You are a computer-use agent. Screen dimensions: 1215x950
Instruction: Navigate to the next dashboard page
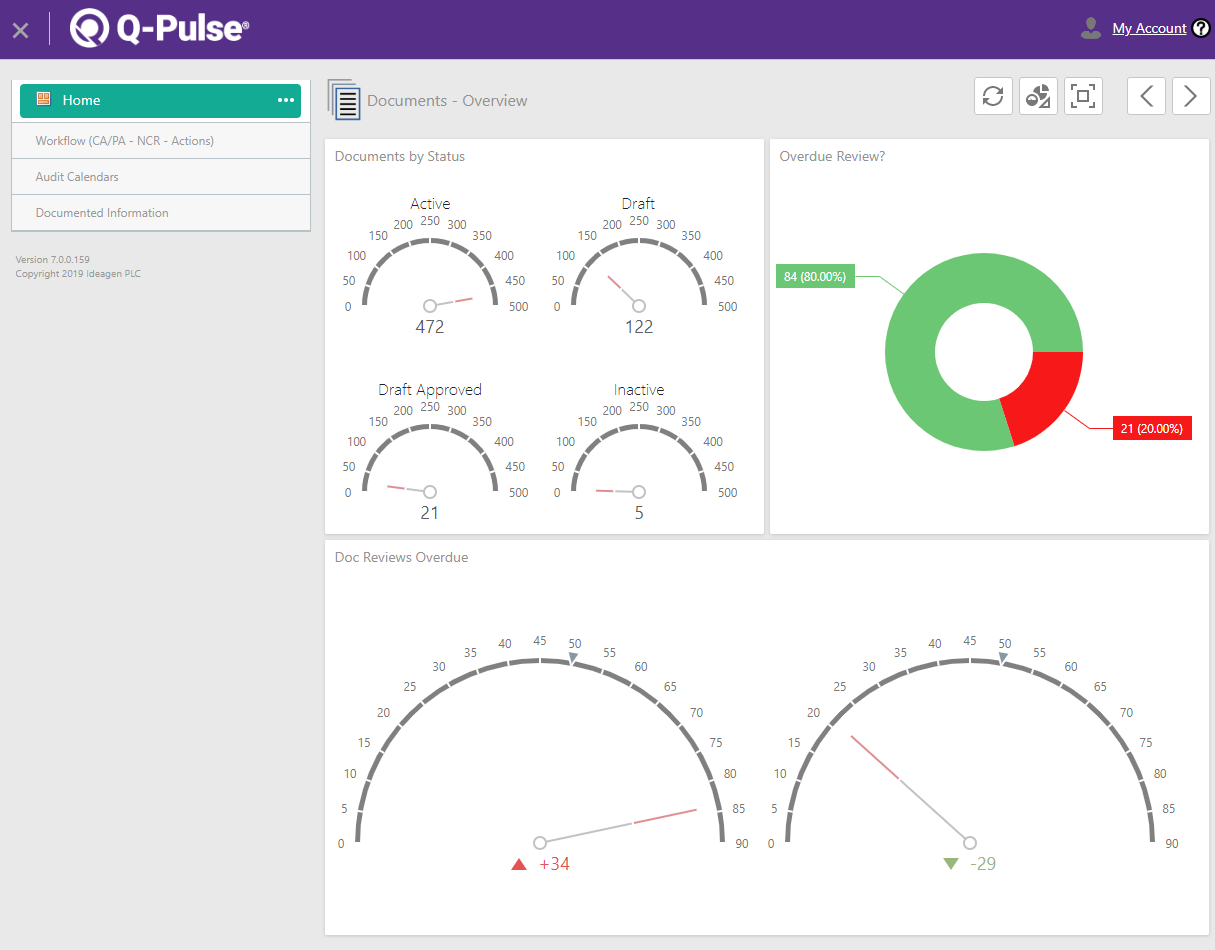(x=1190, y=96)
